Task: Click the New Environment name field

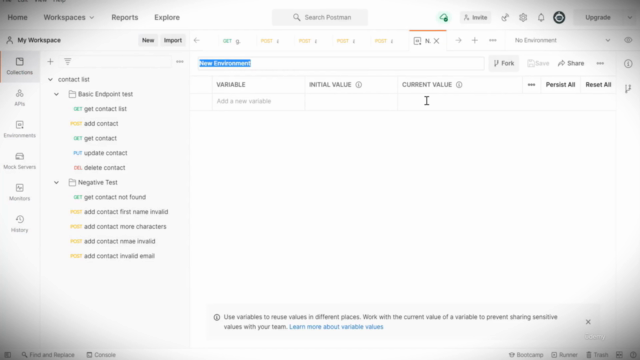Action: [341, 63]
